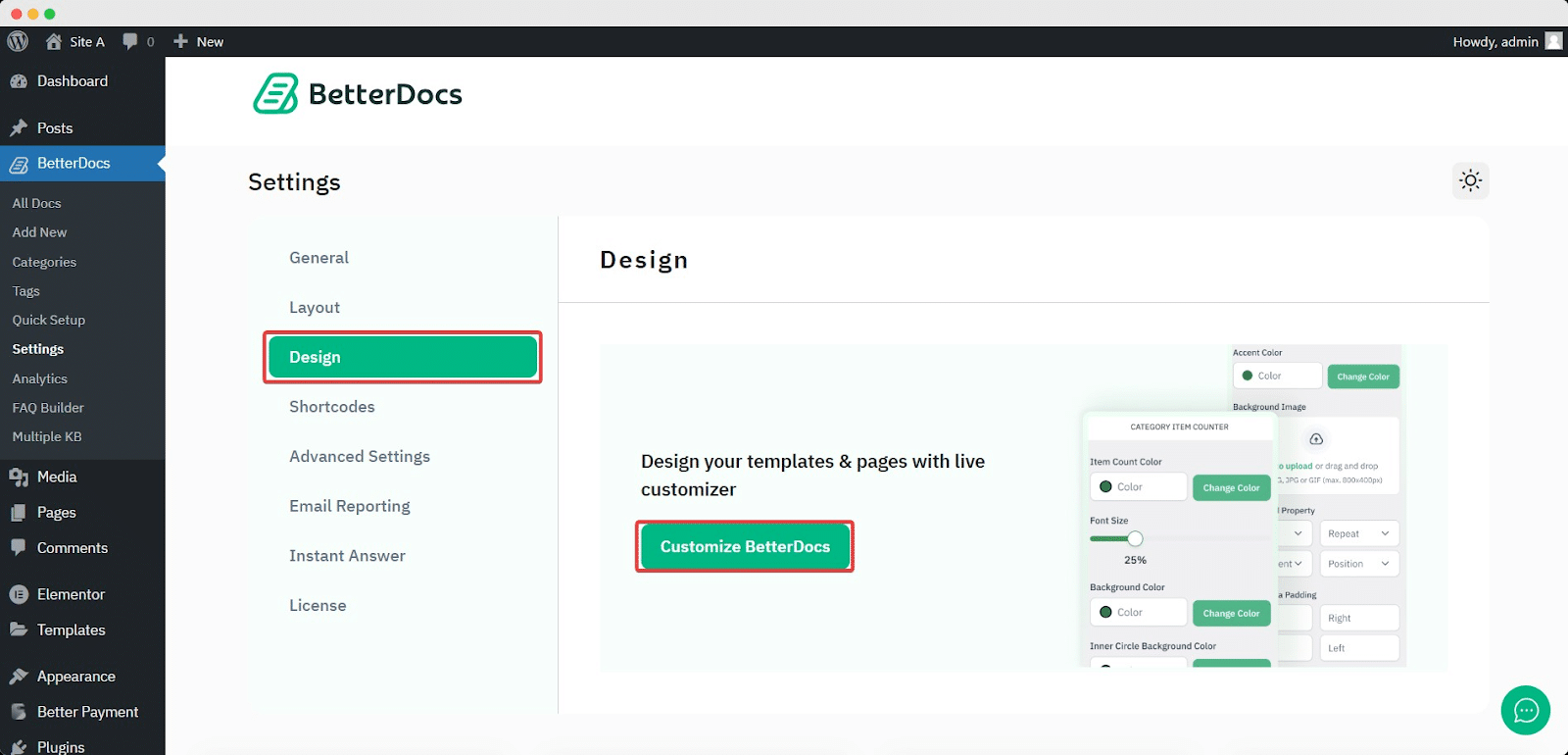Click the Background Color swatch field
This screenshot has width=1568, height=755.
coord(1139,612)
